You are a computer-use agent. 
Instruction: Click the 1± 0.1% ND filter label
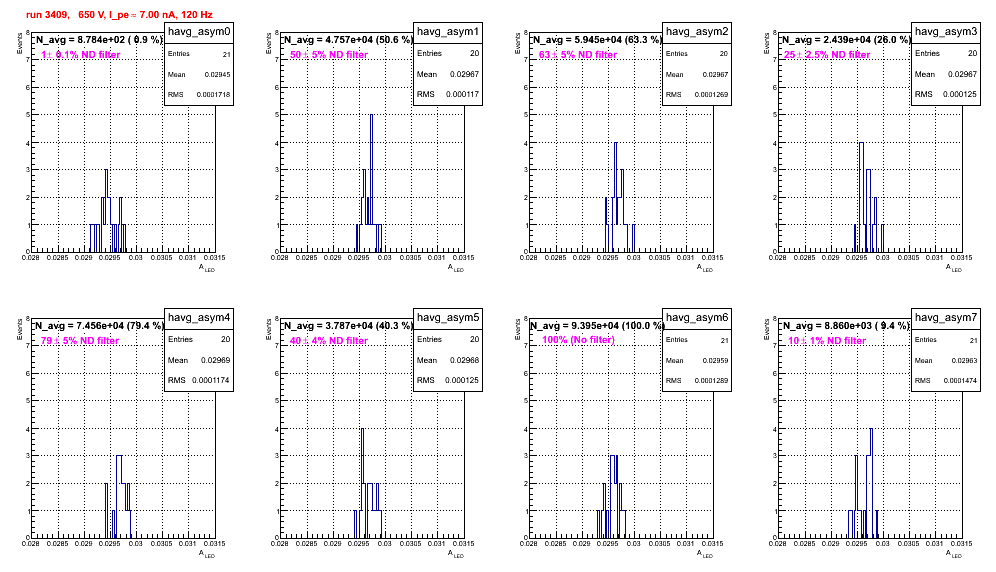click(x=81, y=55)
